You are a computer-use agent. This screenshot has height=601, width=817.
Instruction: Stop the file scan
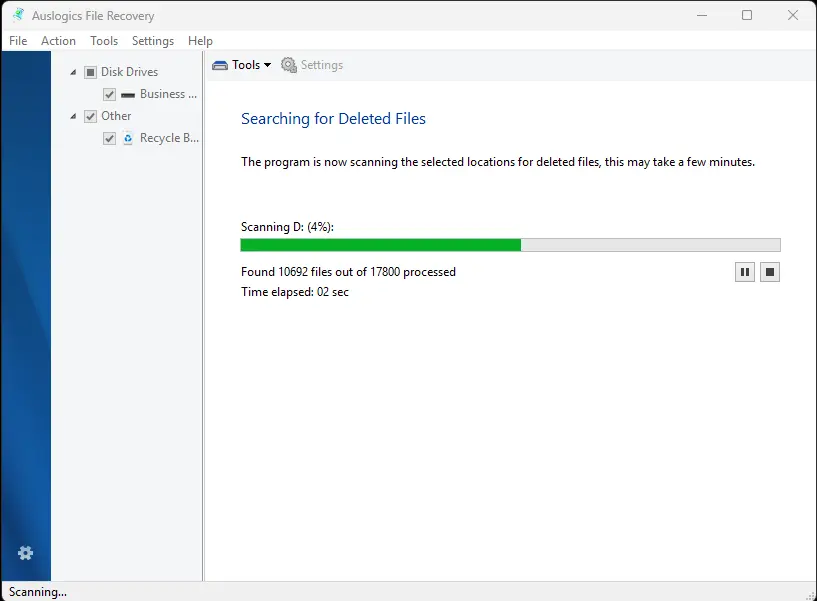(x=770, y=272)
